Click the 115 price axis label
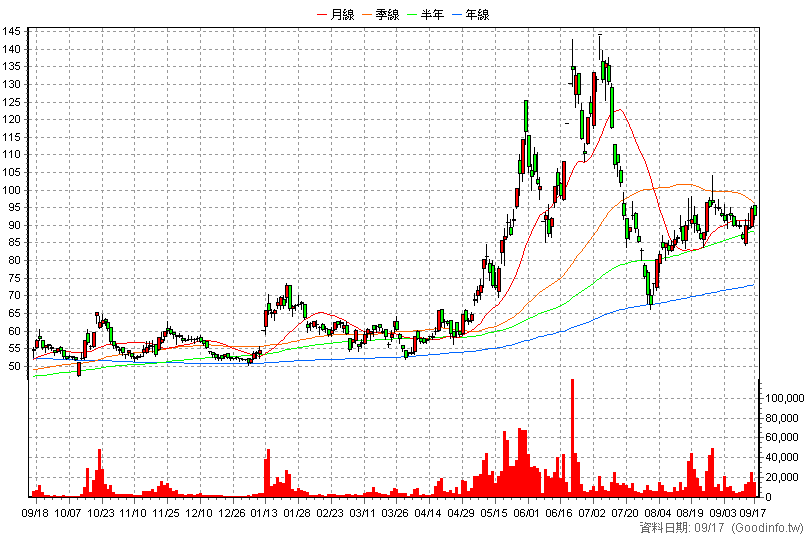Image resolution: width=808 pixels, height=540 pixels. [11, 137]
